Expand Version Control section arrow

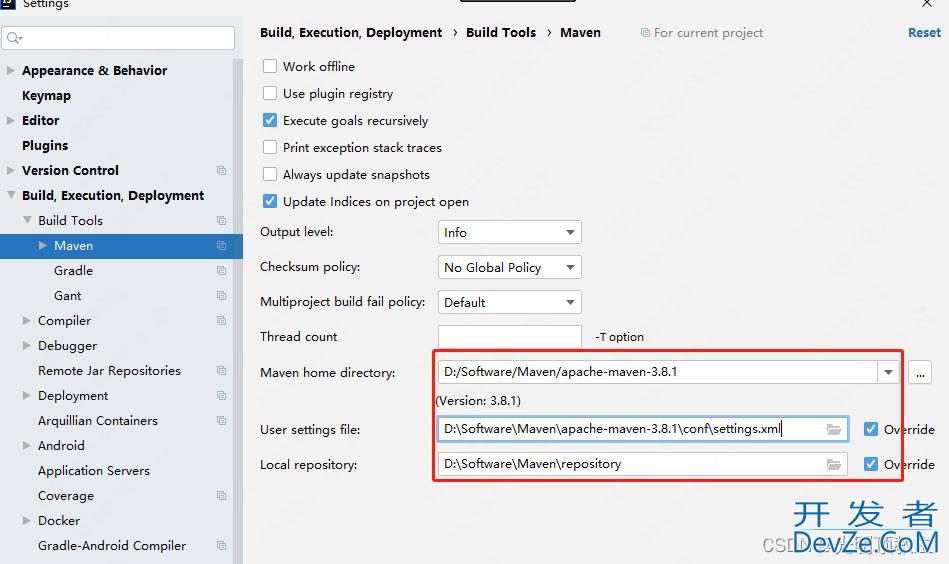(x=10, y=171)
